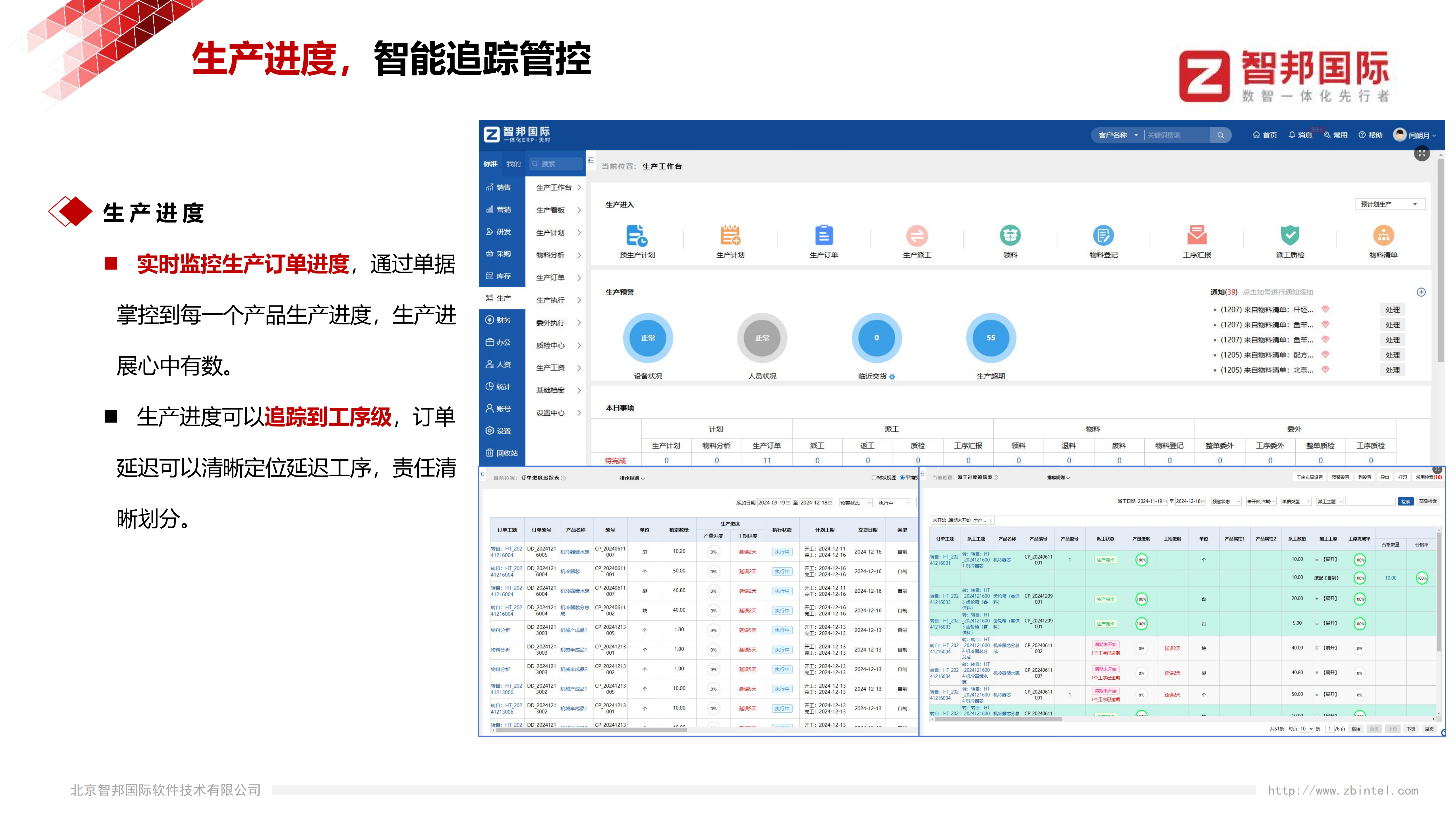Click the keyword search input 关键词搜索
Image resolution: width=1456 pixels, height=819 pixels.
(x=1177, y=135)
